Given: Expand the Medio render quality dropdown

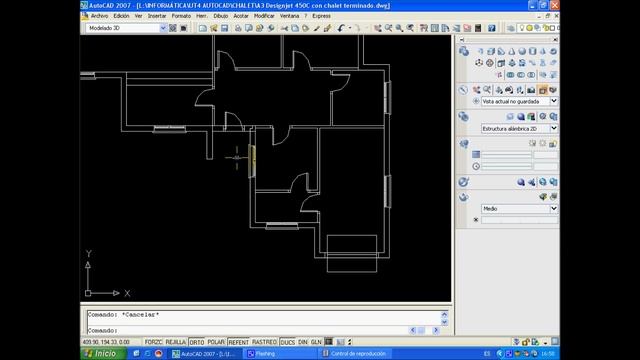Looking at the screenshot, I should 554,209.
